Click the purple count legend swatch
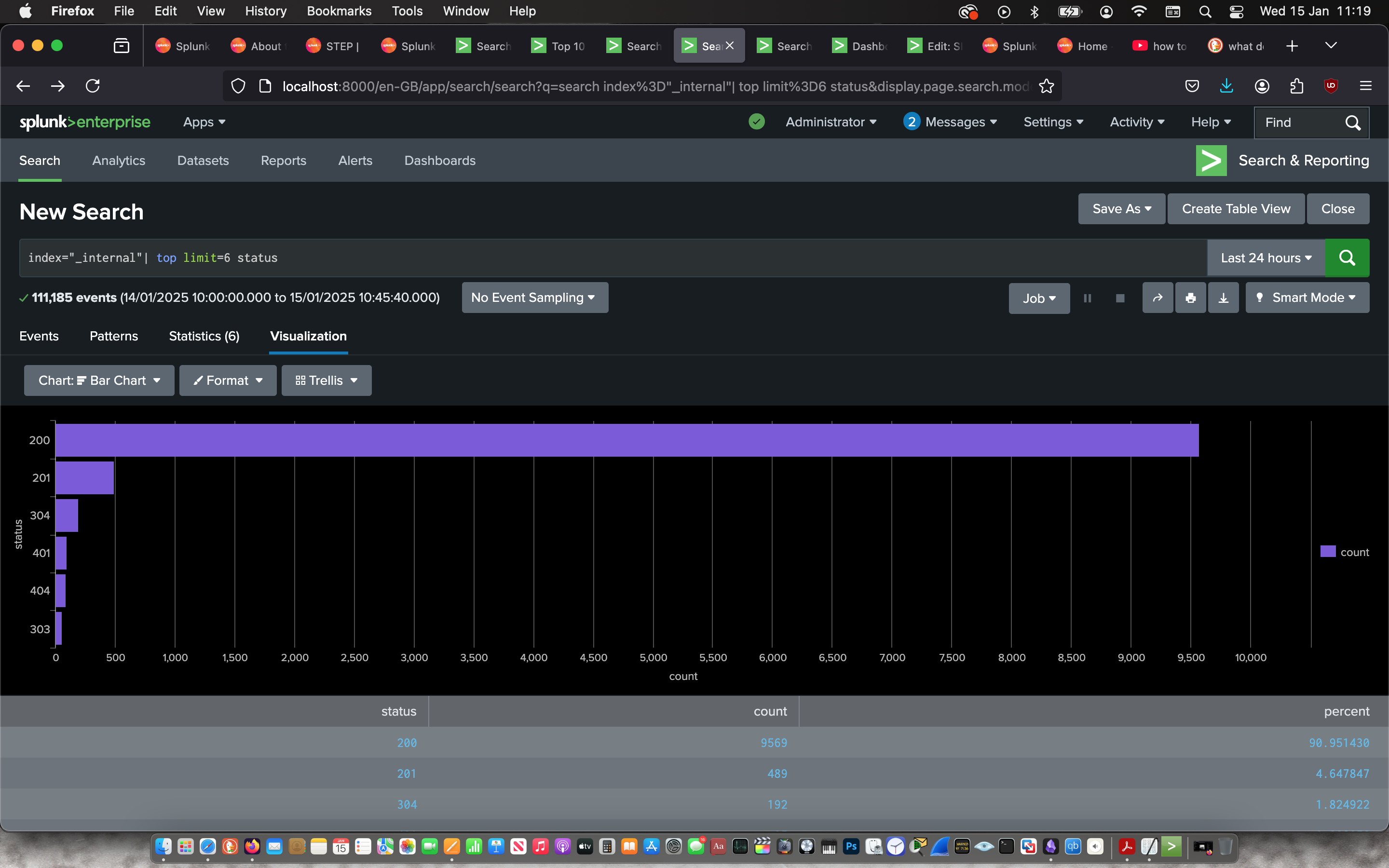Screen dimensions: 1389x868 click(1328, 552)
